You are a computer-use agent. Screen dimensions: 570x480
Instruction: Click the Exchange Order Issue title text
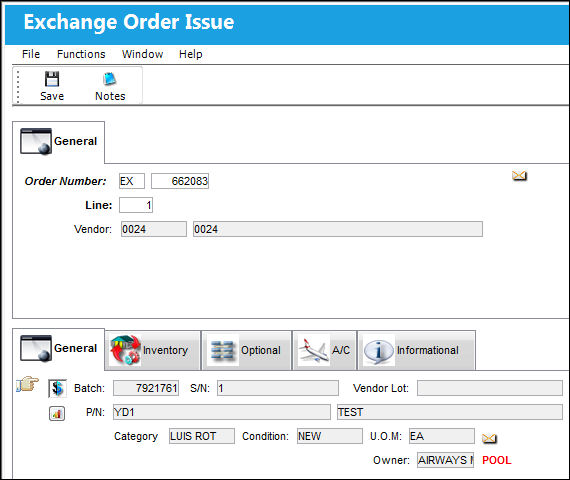[129, 22]
